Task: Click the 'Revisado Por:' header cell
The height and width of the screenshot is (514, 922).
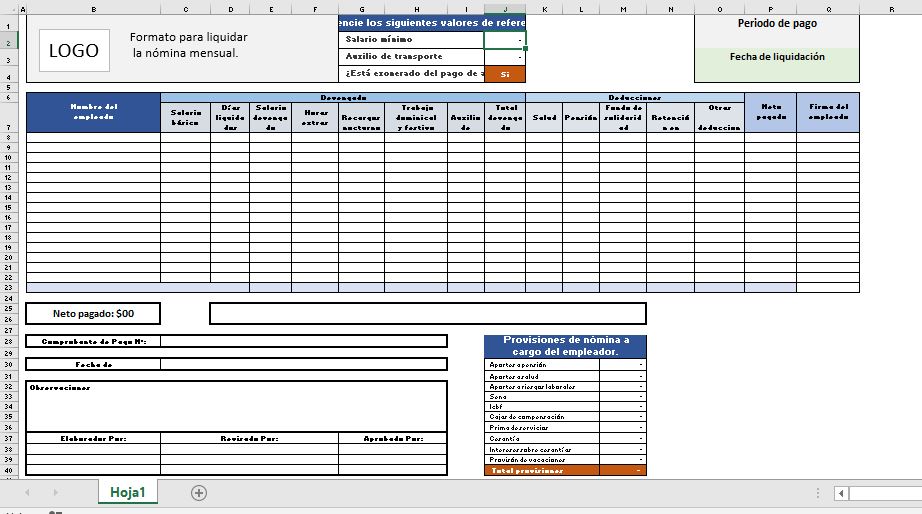Action: (x=249, y=439)
